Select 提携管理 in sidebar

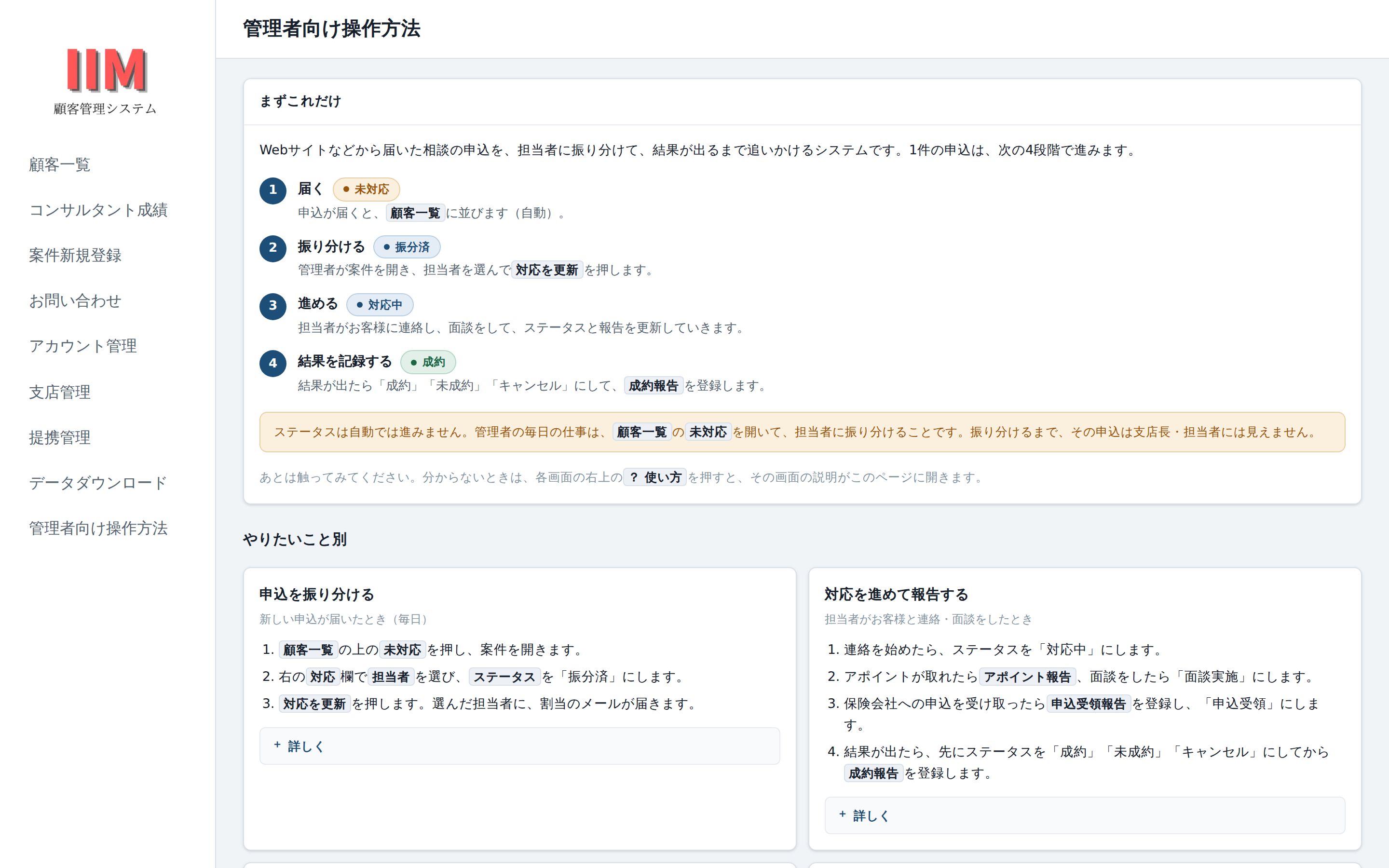[x=60, y=437]
